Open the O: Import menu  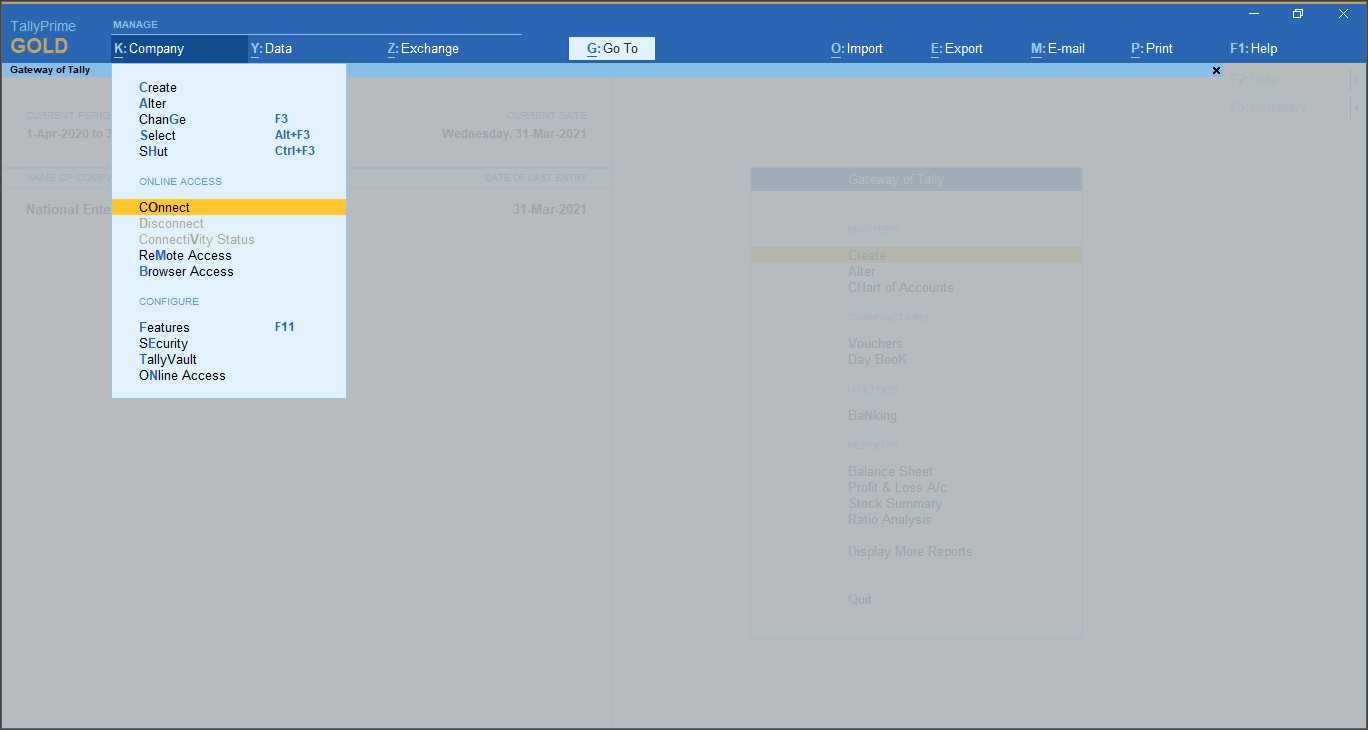pos(856,48)
